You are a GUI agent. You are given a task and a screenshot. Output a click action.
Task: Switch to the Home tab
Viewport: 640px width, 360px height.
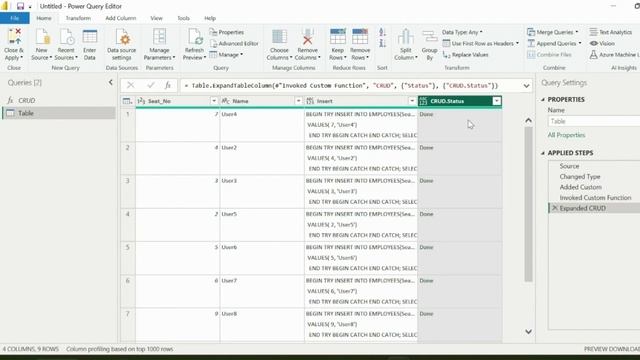[44, 18]
